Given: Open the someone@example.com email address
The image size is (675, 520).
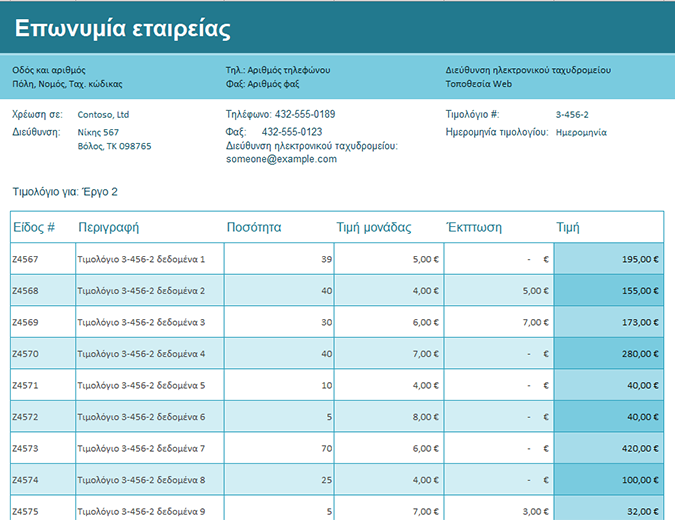Looking at the screenshot, I should (x=281, y=159).
